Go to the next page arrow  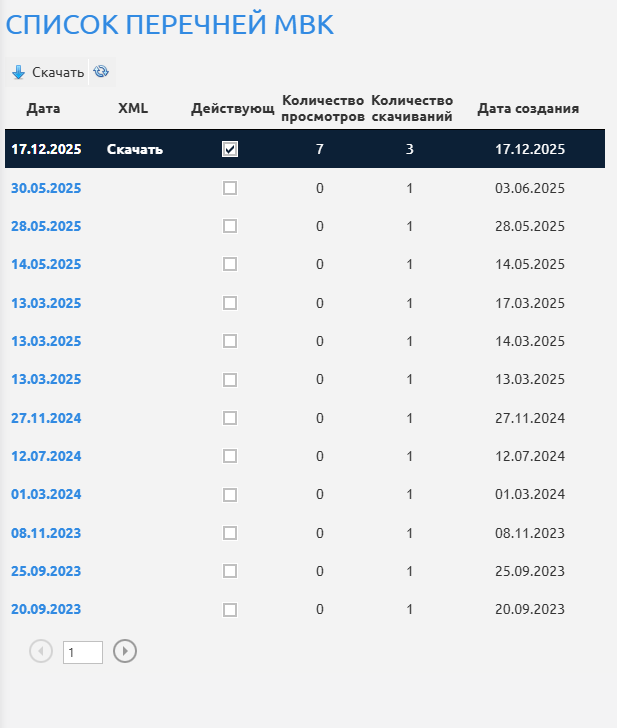[125, 651]
